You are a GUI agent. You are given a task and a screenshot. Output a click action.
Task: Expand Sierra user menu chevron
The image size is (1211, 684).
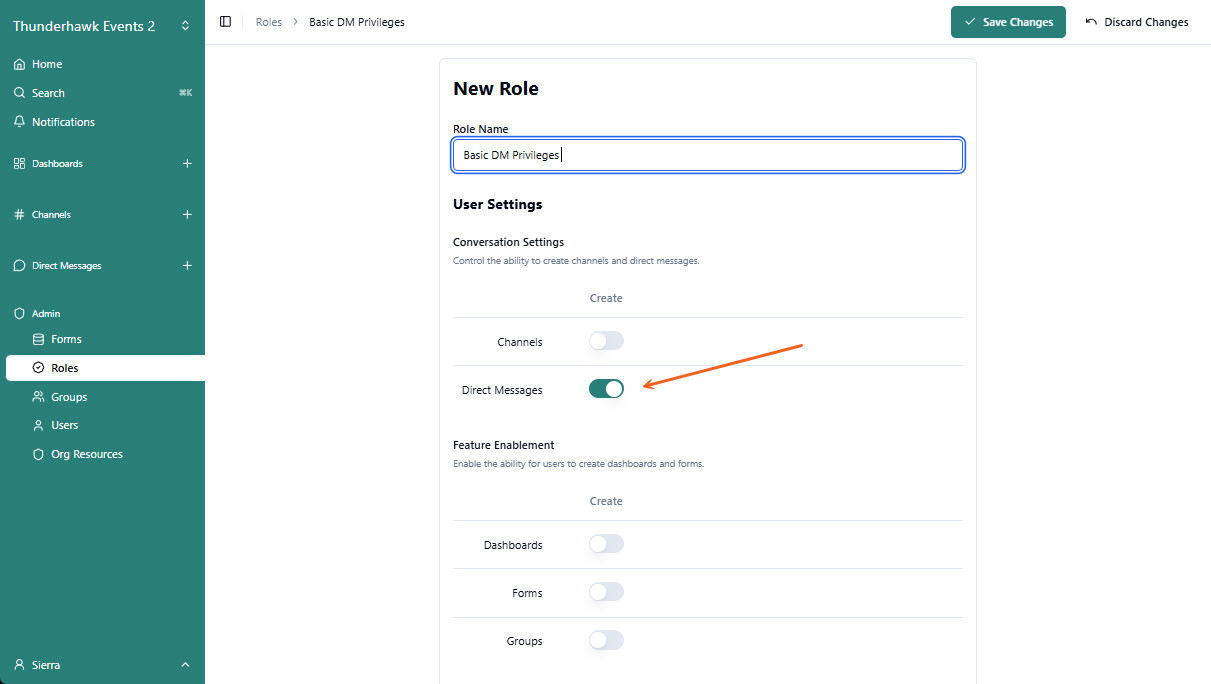click(185, 665)
